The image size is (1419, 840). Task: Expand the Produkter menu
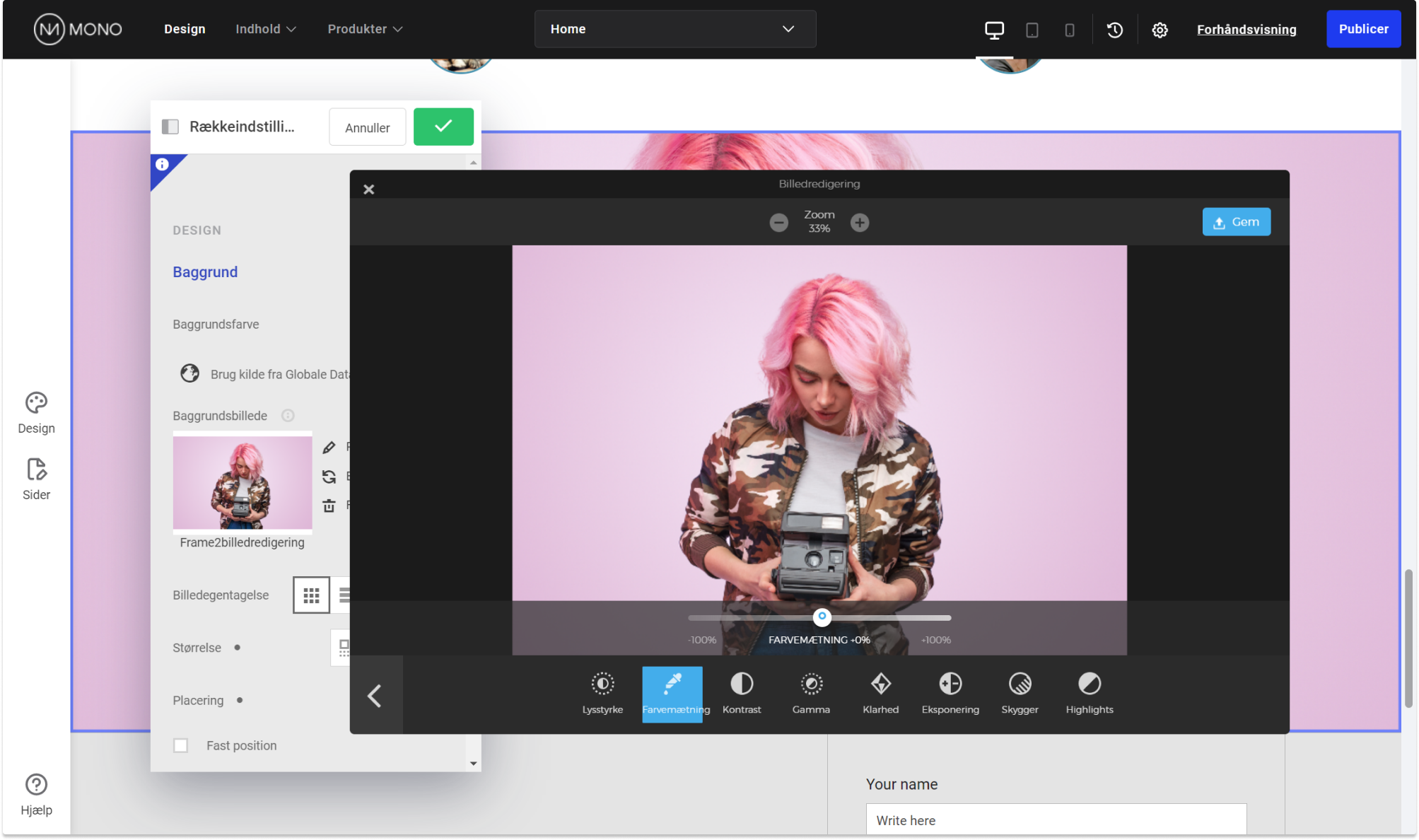pos(365,29)
